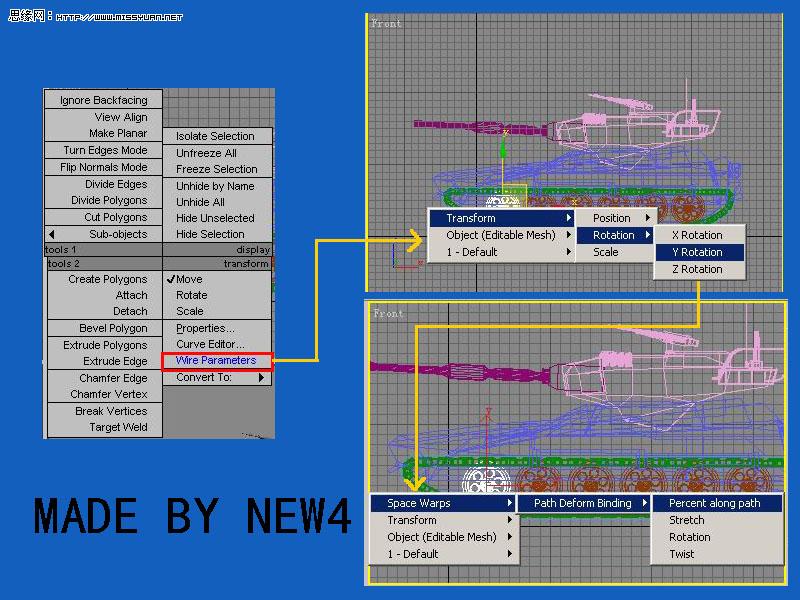Click the Front viewport label in upper view
This screenshot has height=600, width=800.
point(386,23)
